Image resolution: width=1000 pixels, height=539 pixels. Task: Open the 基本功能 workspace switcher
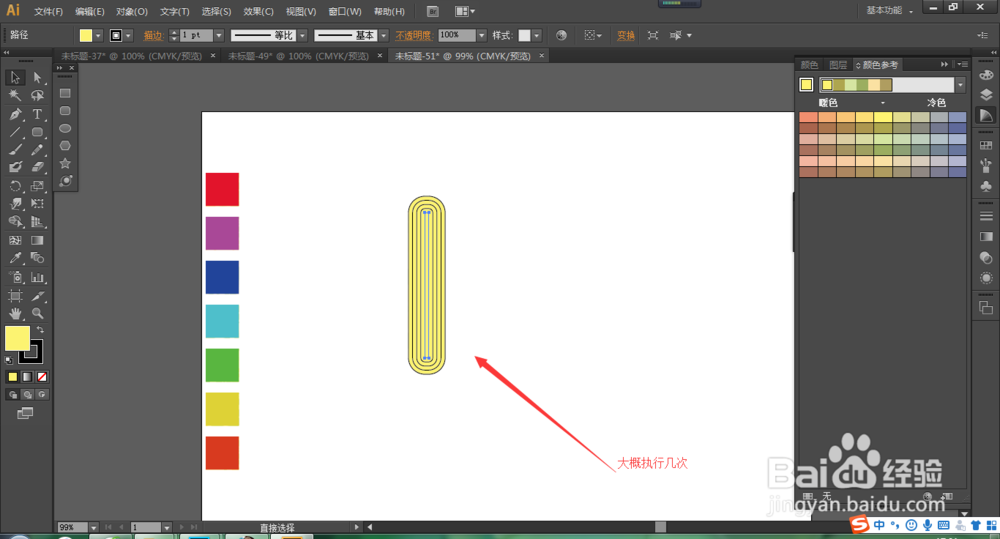[889, 11]
